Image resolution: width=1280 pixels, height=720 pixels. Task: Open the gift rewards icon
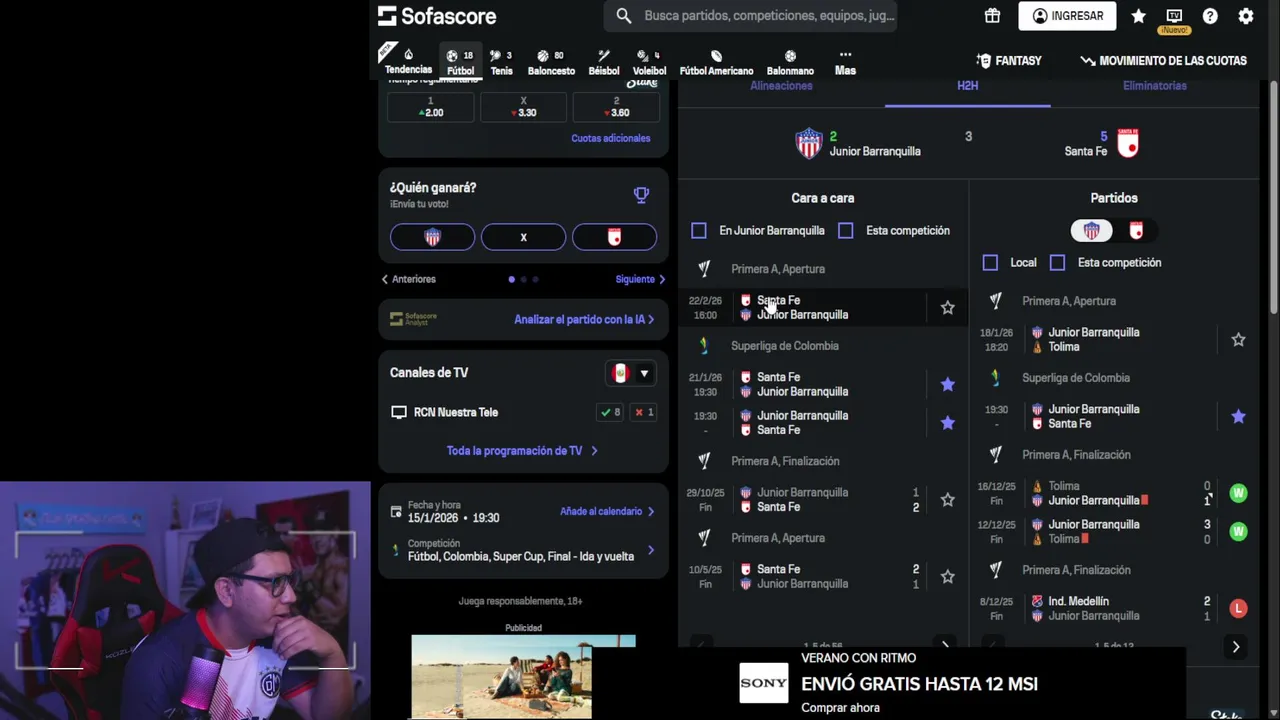992,16
